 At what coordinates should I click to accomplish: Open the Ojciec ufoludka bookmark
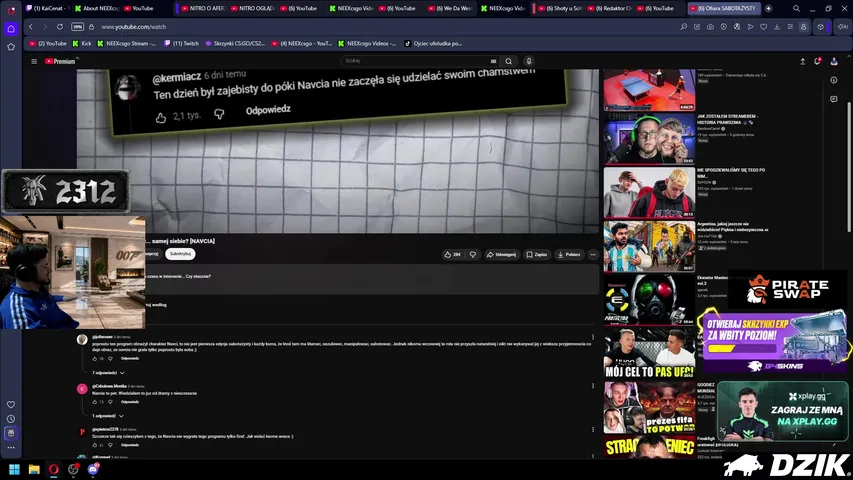[x=433, y=44]
